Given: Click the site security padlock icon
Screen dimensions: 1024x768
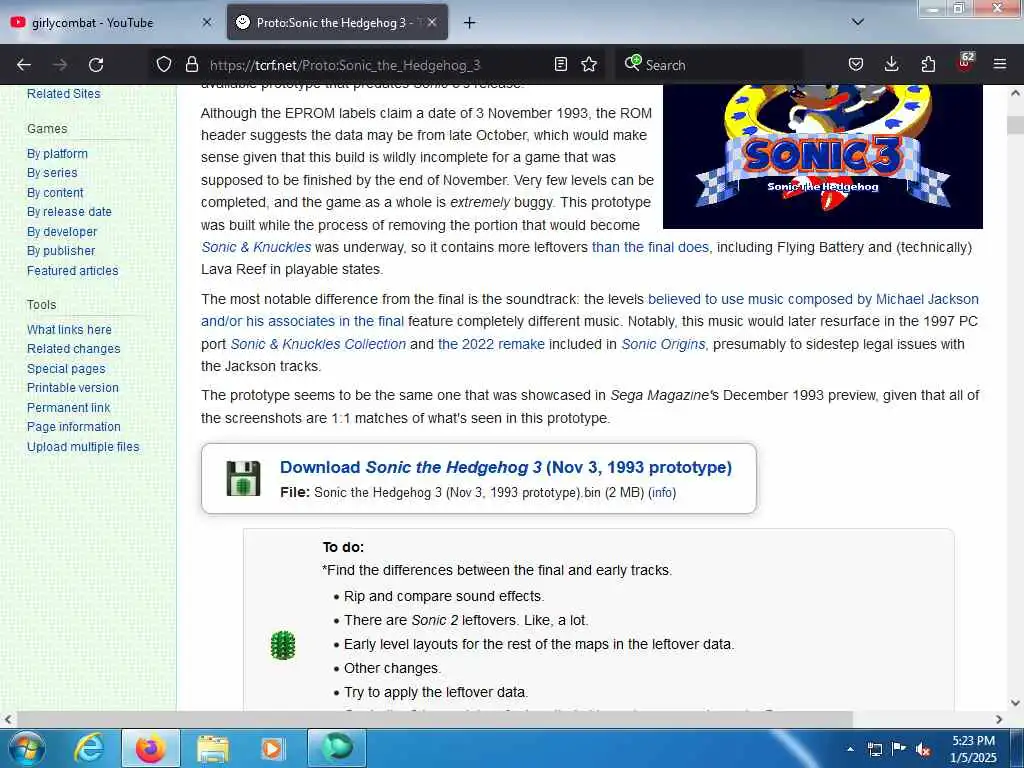Looking at the screenshot, I should (x=191, y=64).
